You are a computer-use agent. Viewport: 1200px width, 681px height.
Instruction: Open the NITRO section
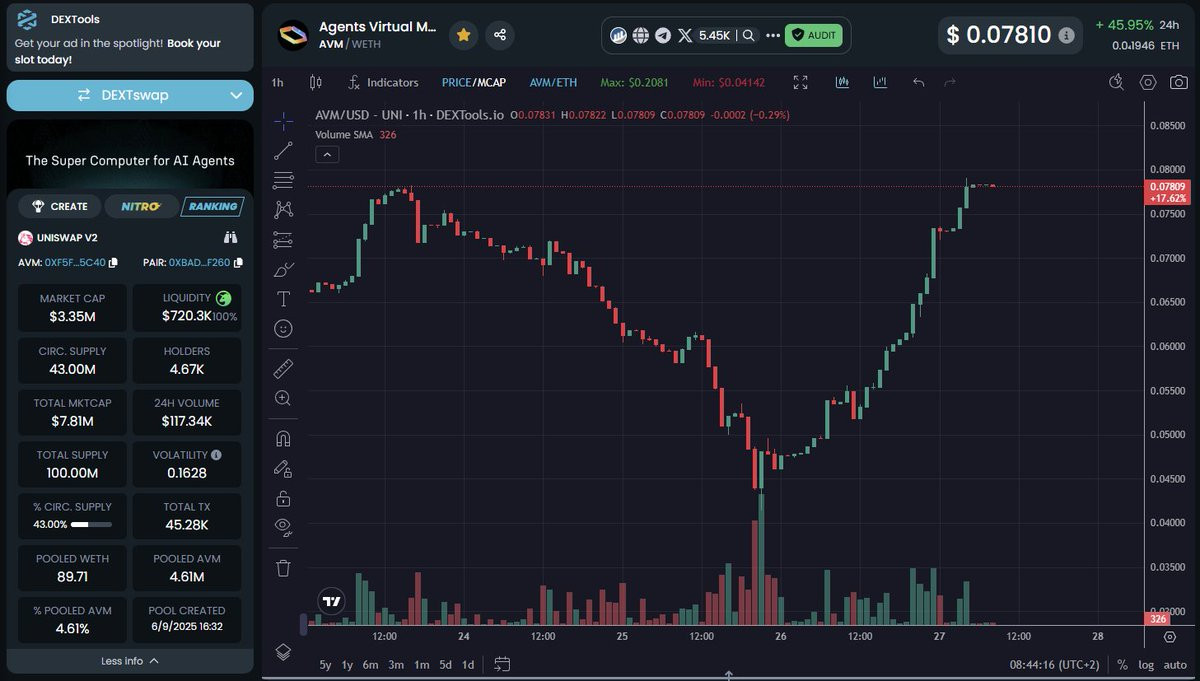(x=140, y=206)
